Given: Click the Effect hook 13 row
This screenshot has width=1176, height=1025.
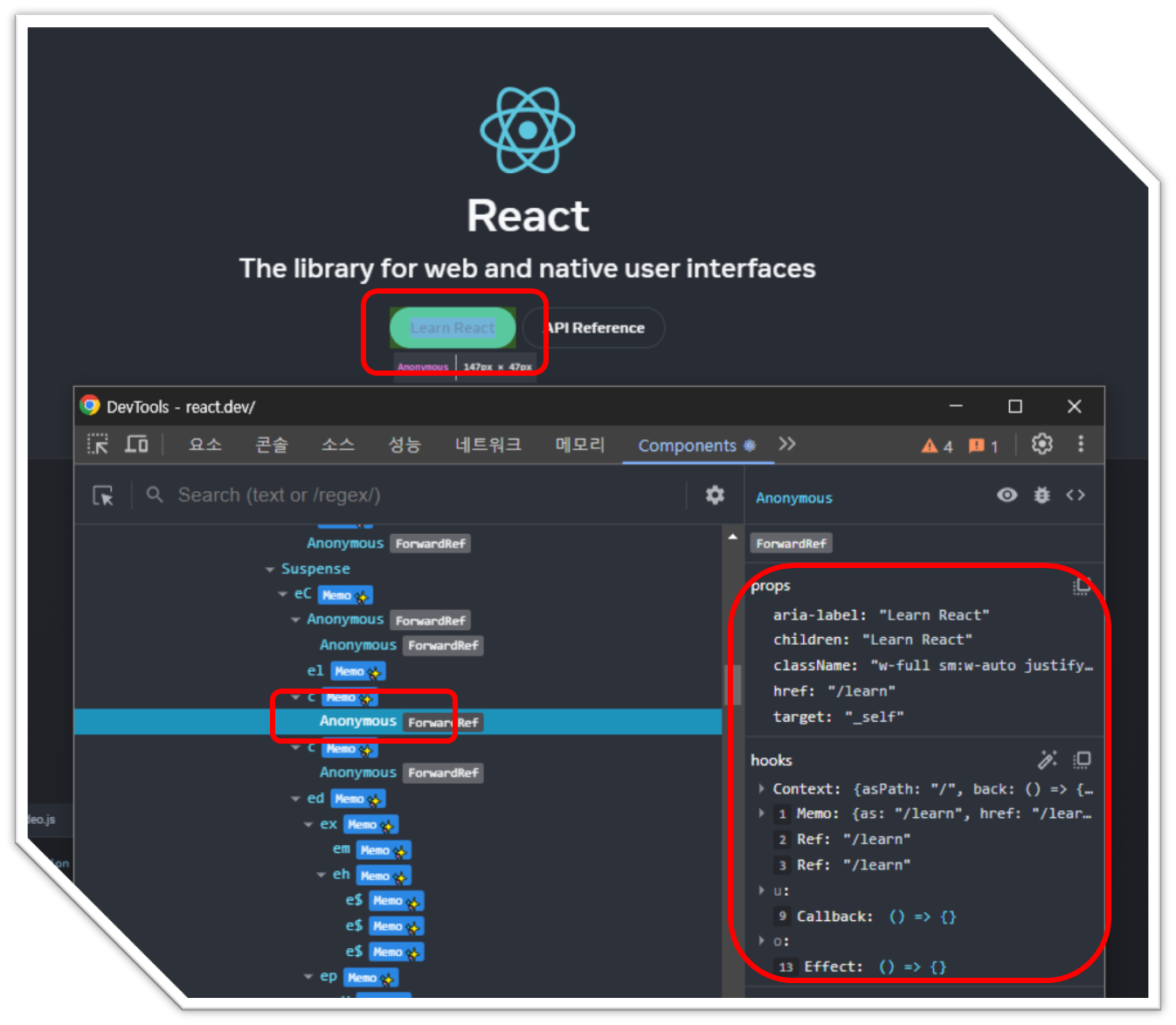Looking at the screenshot, I should tap(926, 967).
